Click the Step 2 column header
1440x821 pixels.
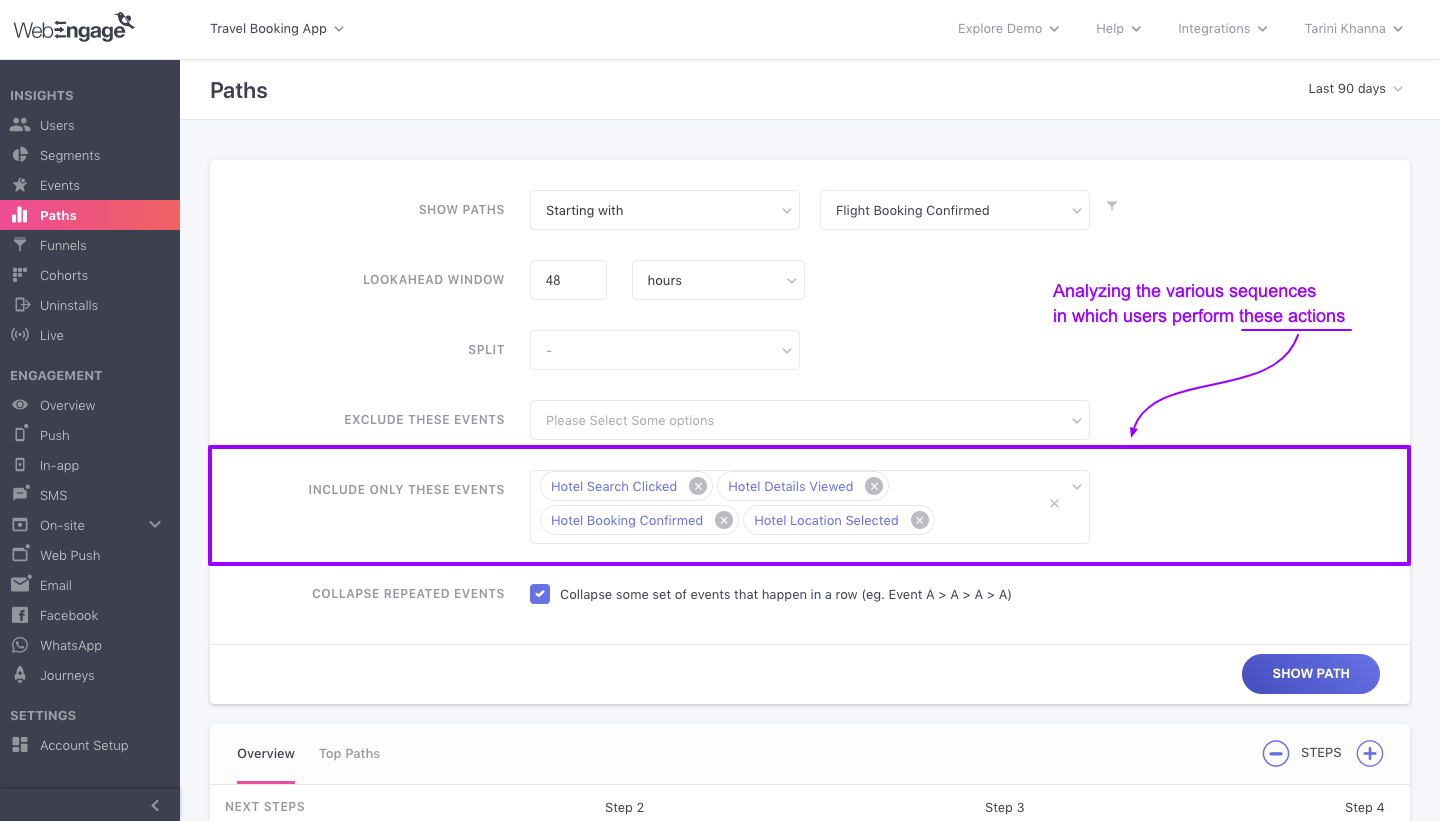(x=625, y=807)
